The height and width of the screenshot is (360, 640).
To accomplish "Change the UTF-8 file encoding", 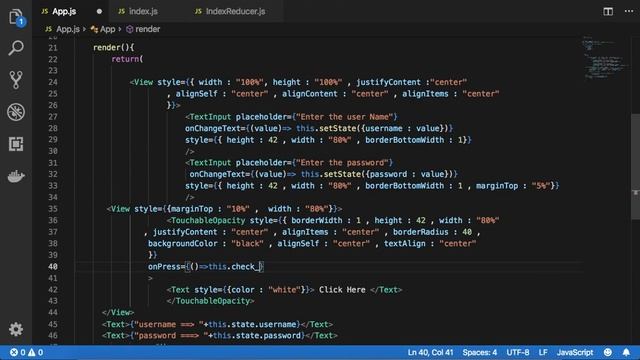I will point(518,352).
